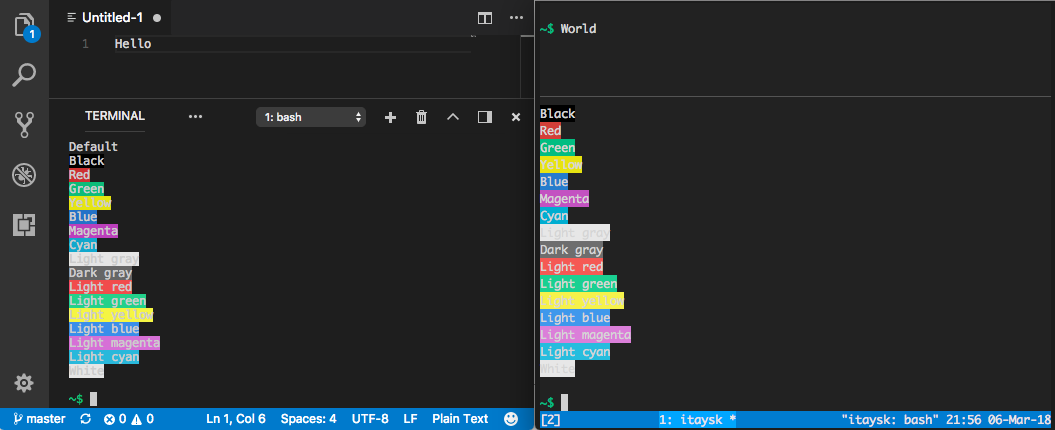This screenshot has width=1055, height=430.
Task: Click Blue line in VS Code terminal
Action: (x=83, y=217)
